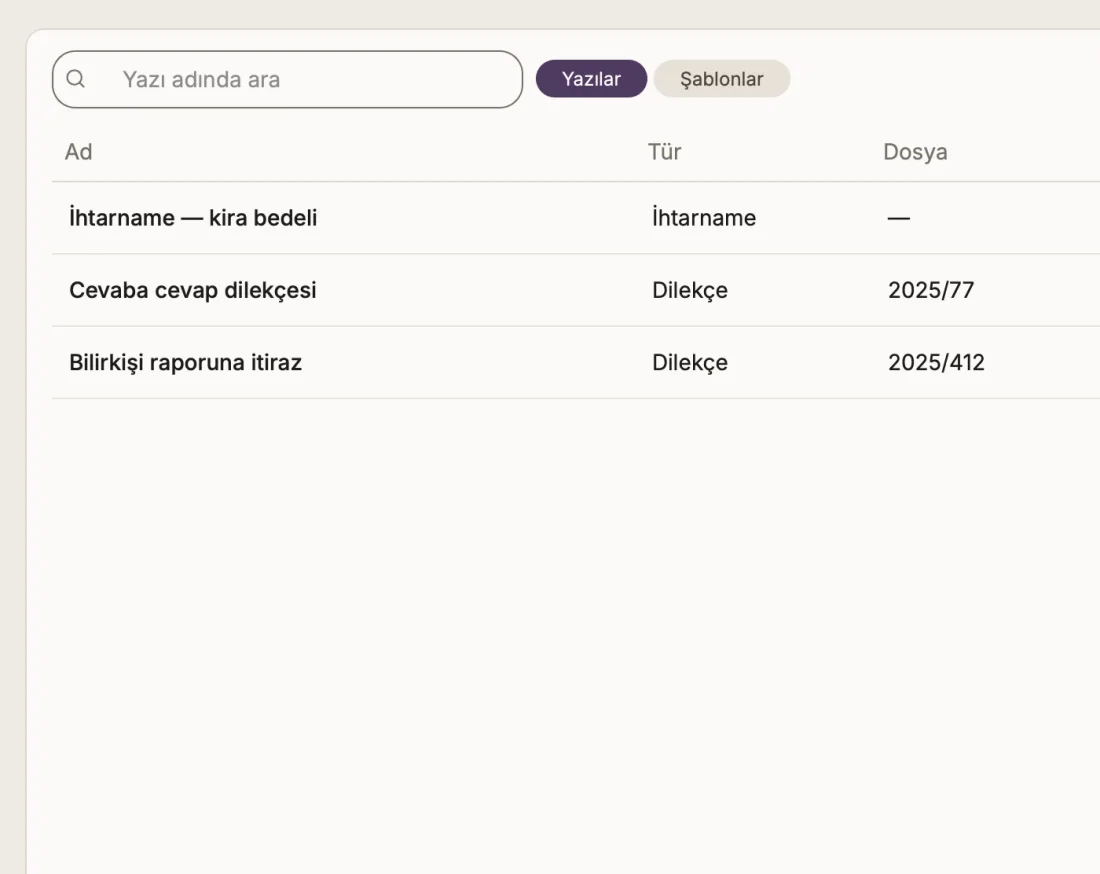Switch to the Şablonlar tab
This screenshot has width=1100, height=874.
(721, 79)
